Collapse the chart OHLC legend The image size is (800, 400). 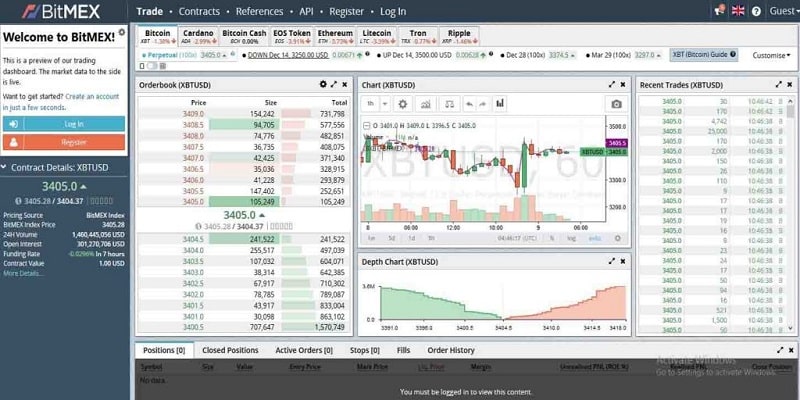coord(366,126)
